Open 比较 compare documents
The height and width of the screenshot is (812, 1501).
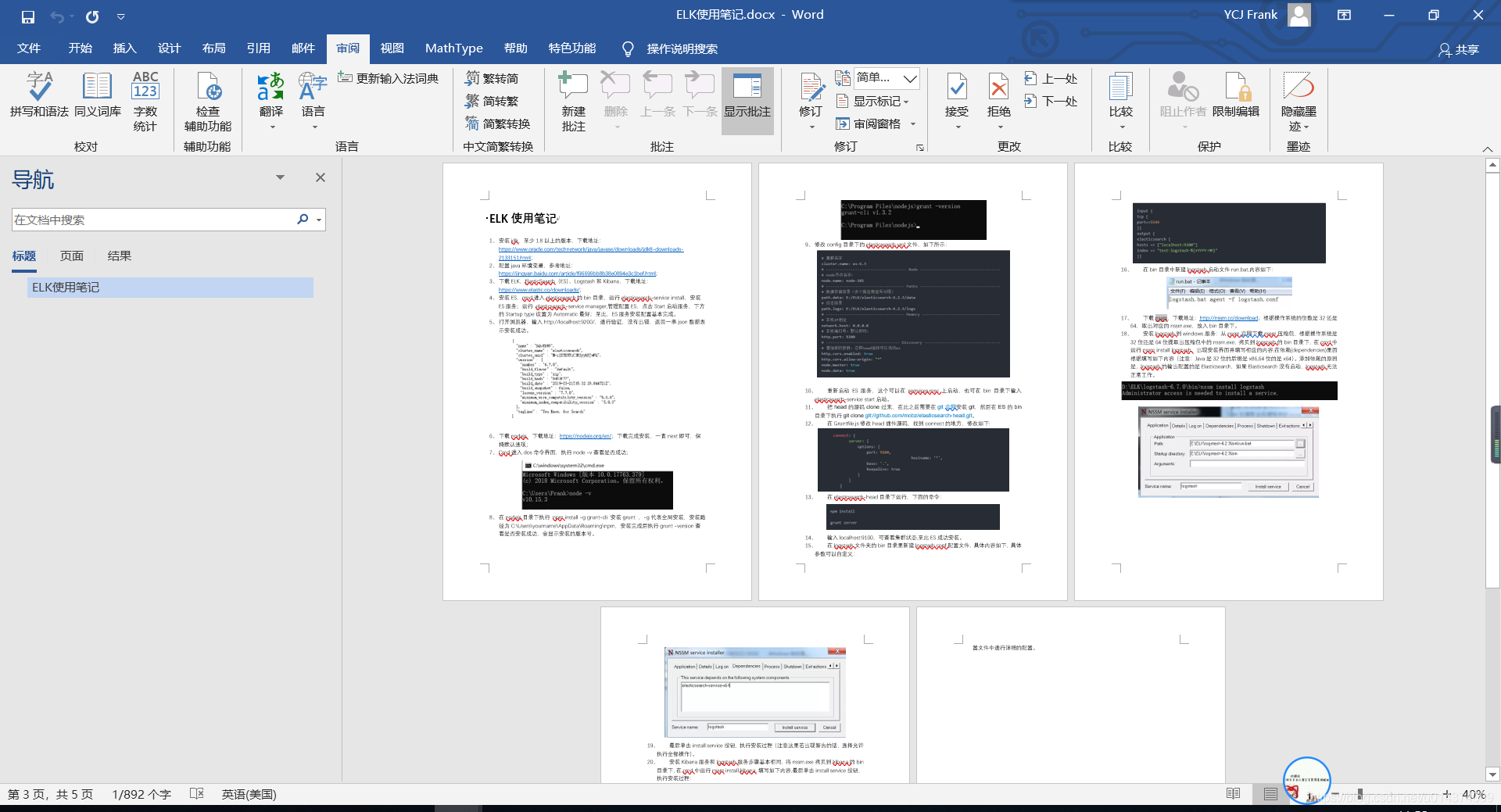[x=1121, y=100]
